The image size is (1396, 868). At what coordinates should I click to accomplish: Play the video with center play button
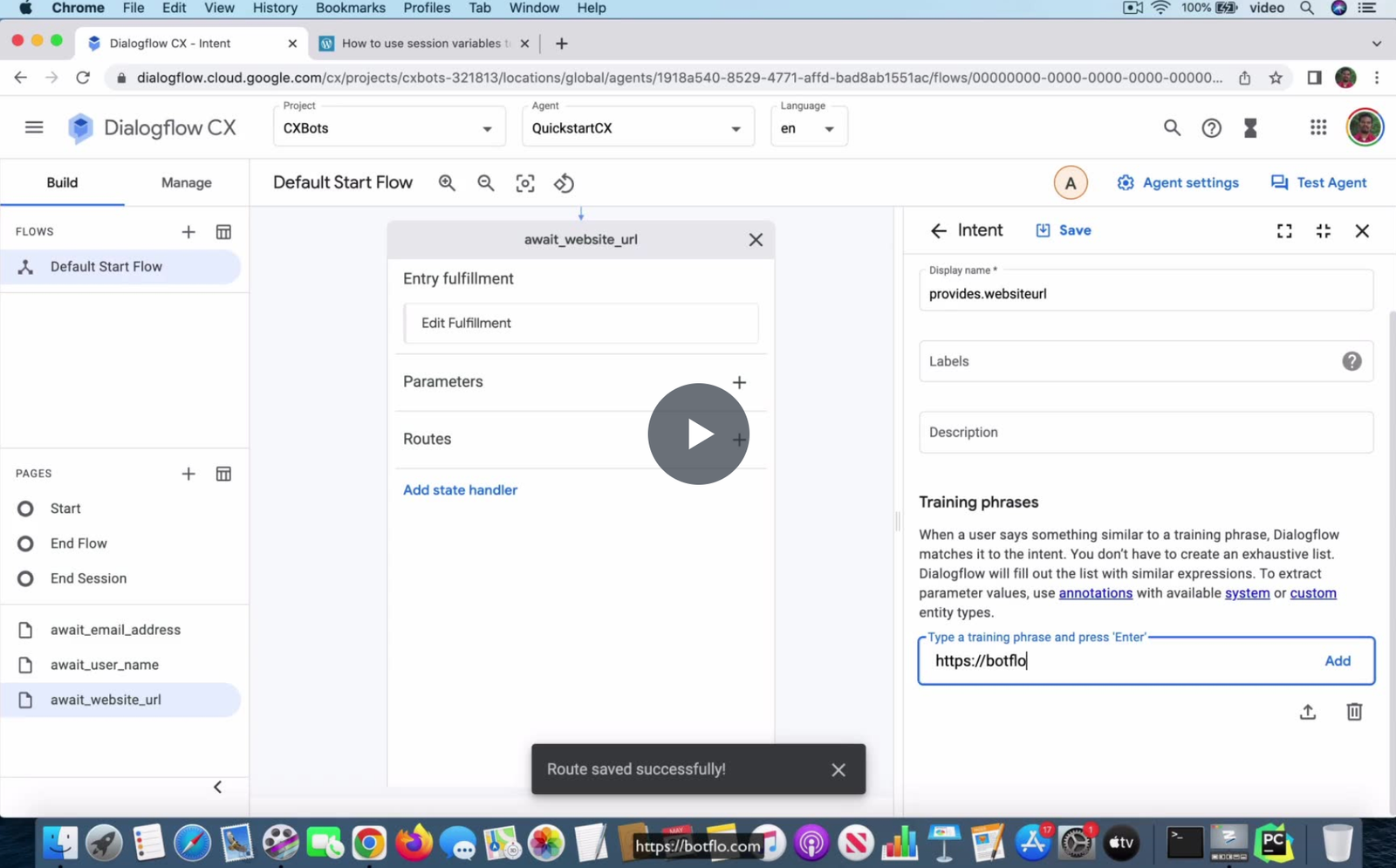click(698, 434)
